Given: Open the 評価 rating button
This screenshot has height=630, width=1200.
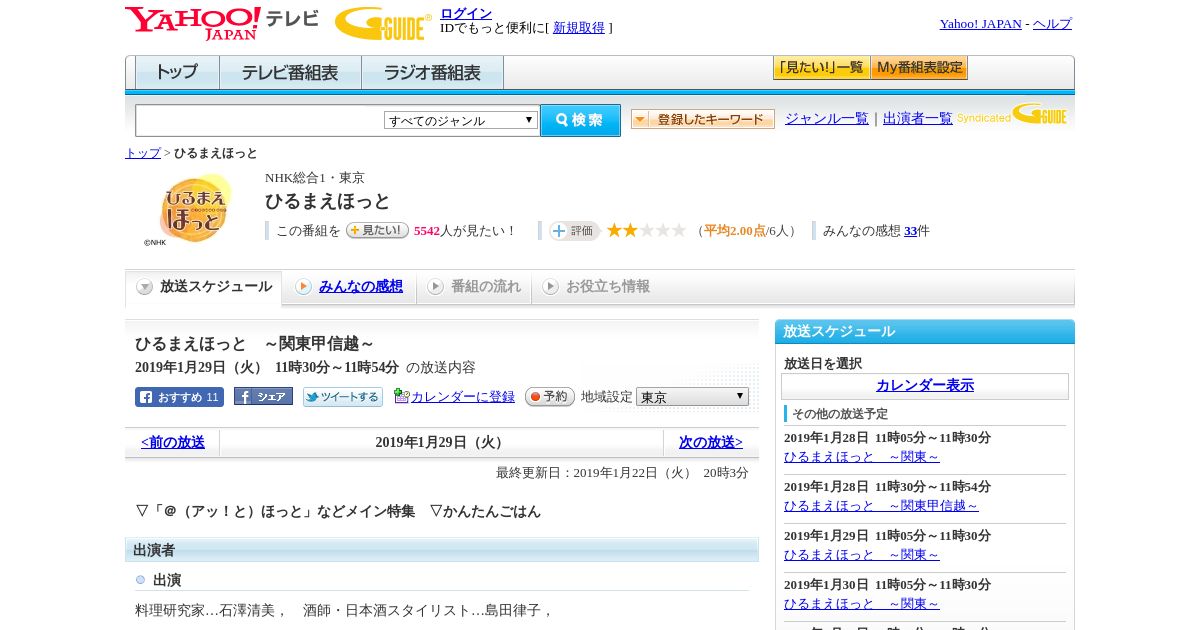Looking at the screenshot, I should pos(574,231).
